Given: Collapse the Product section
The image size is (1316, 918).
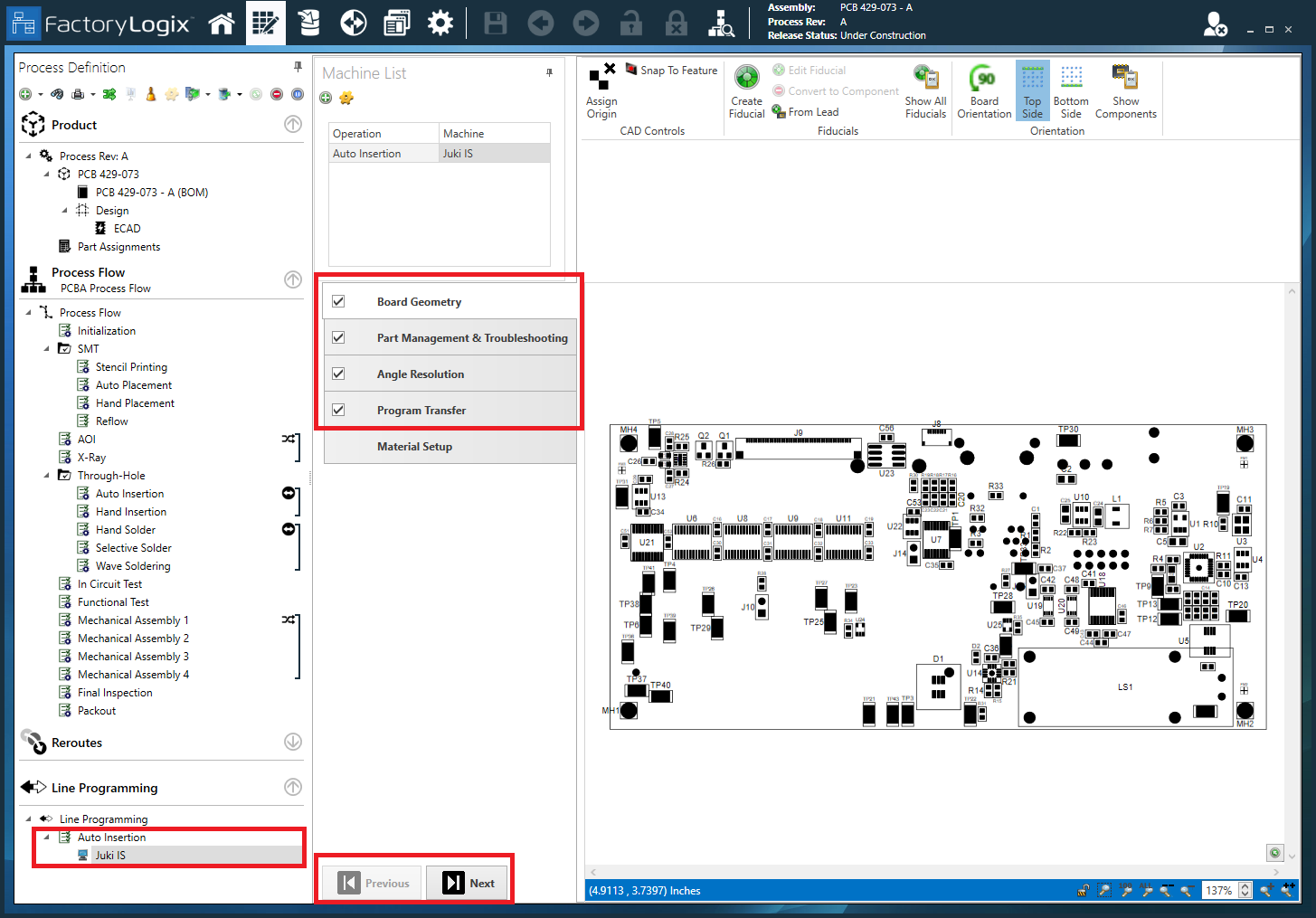Looking at the screenshot, I should [293, 125].
